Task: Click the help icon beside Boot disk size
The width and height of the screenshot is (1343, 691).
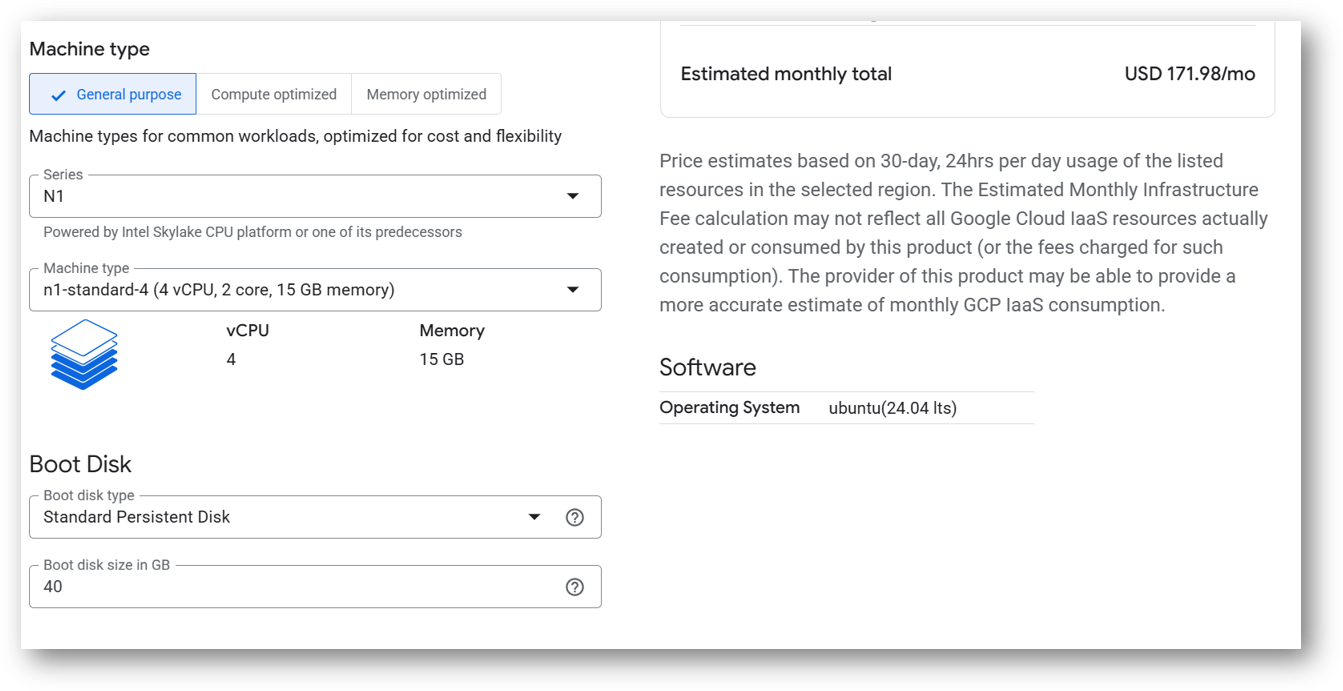Action: tap(574, 587)
